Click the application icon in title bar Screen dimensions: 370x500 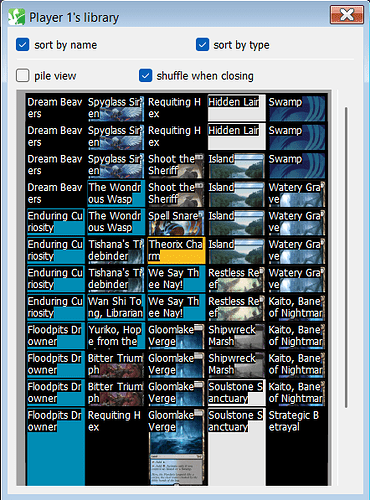coord(17,17)
